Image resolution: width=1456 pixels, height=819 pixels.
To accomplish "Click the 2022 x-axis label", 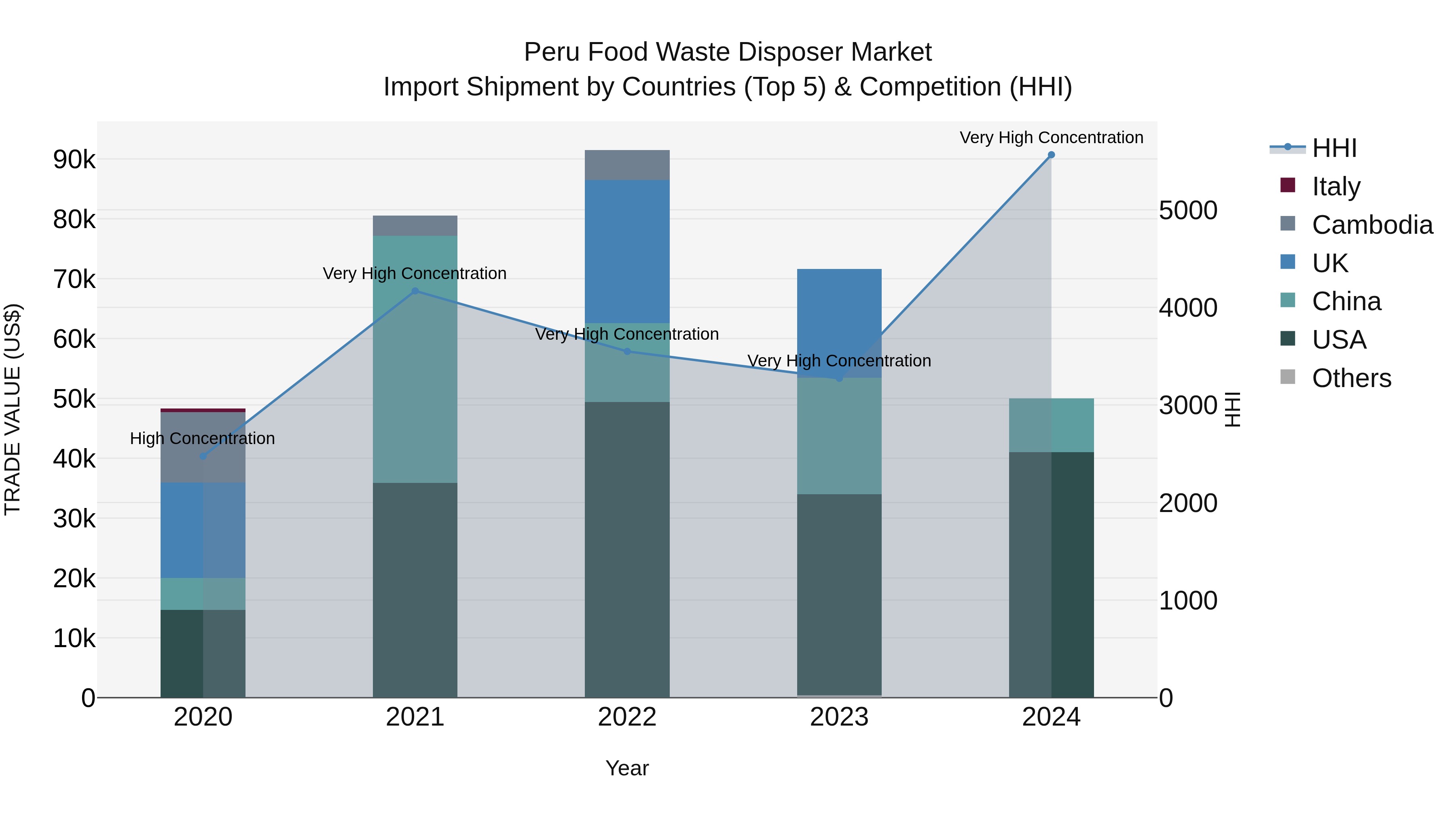I will (x=627, y=717).
